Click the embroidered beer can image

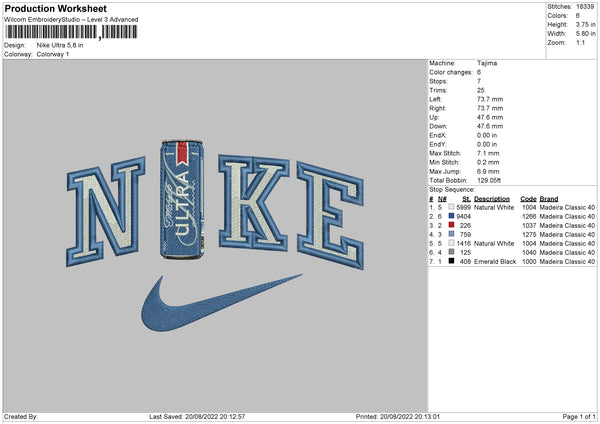pyautogui.click(x=182, y=199)
